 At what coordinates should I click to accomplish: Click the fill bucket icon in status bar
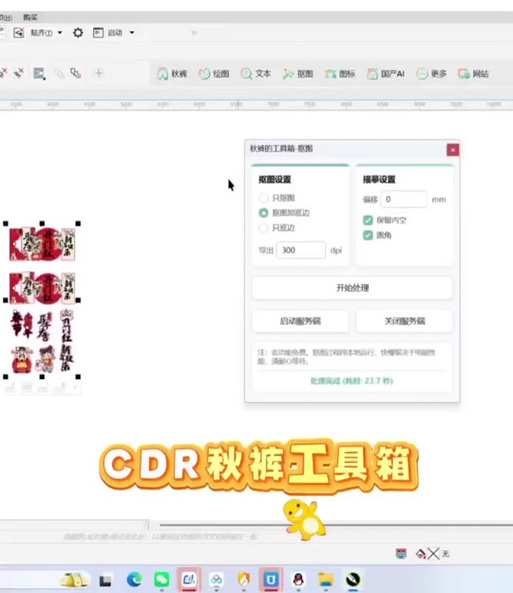(x=420, y=554)
